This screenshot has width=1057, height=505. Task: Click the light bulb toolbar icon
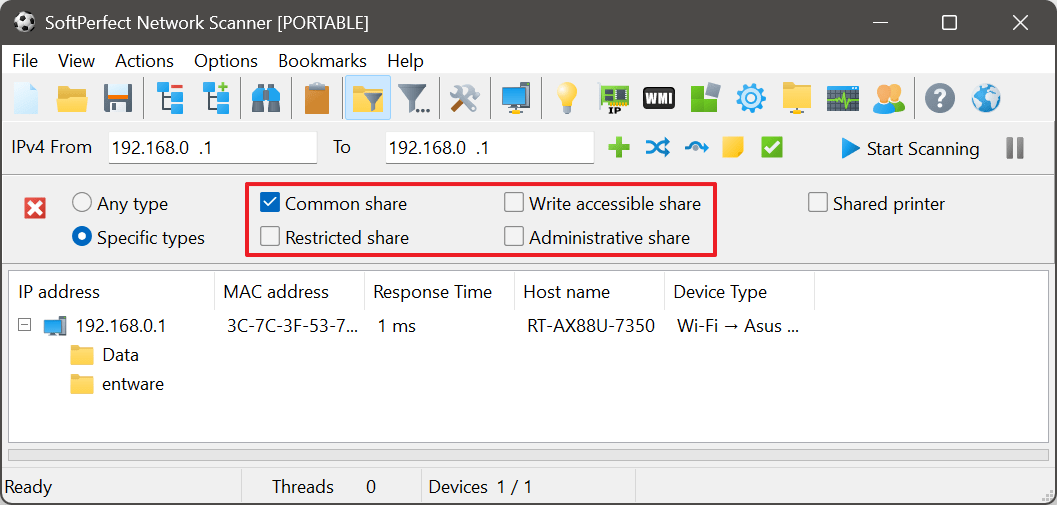567,98
